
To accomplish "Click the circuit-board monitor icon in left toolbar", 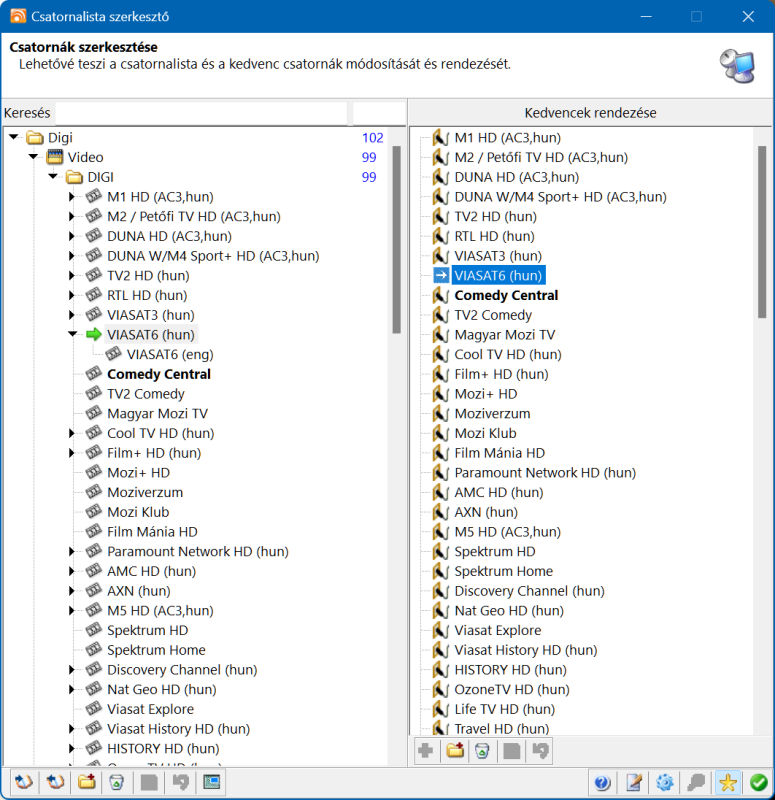I will pos(211,782).
